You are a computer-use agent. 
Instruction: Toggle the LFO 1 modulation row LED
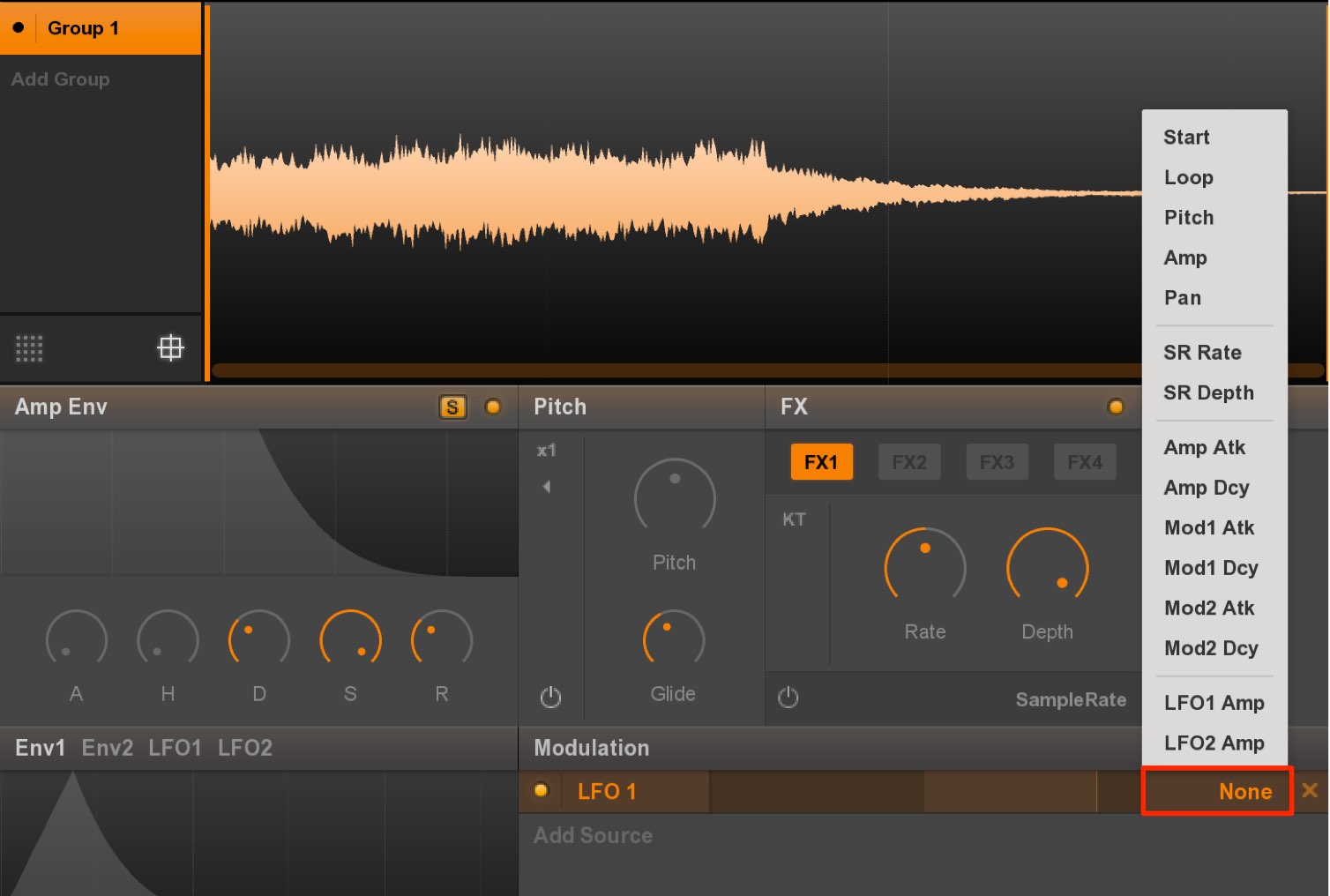541,791
